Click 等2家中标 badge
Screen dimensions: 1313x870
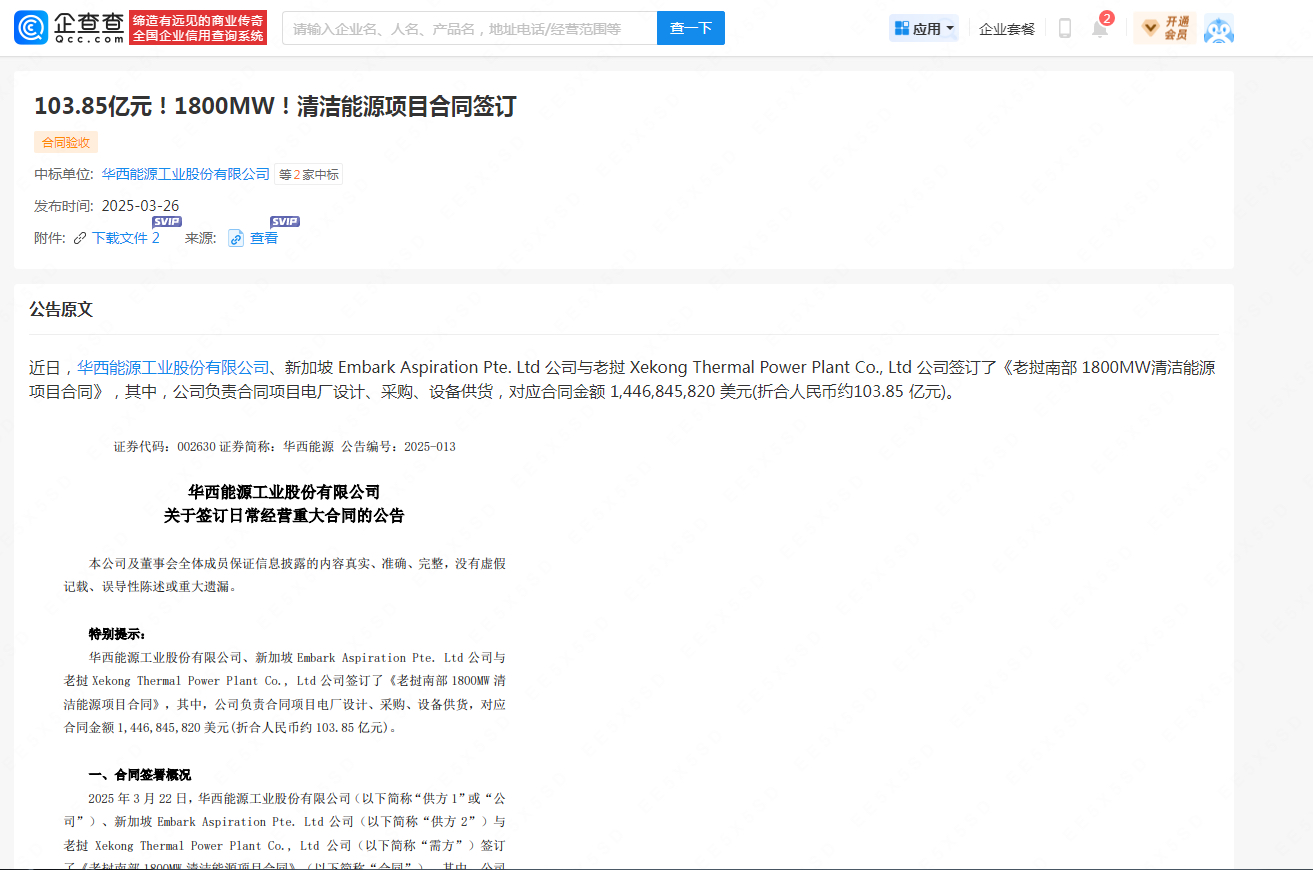[309, 174]
